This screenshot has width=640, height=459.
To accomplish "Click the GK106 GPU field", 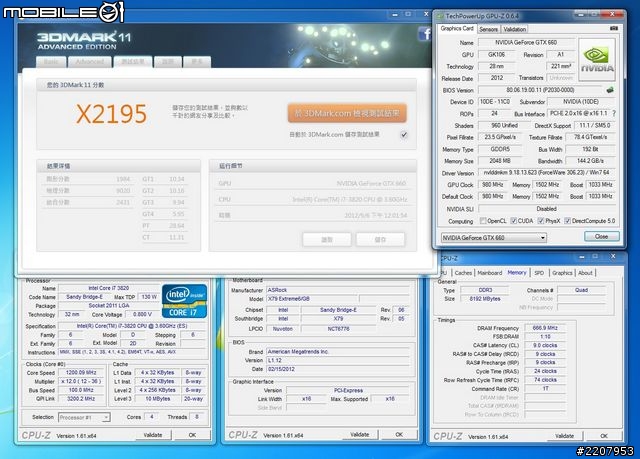I will [496, 54].
